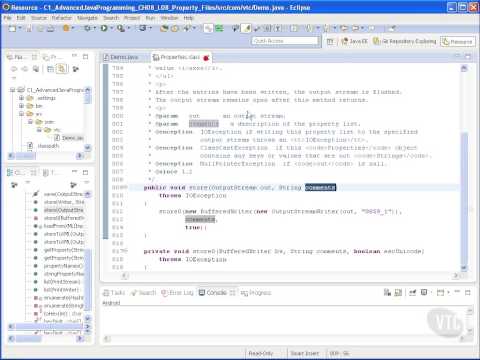Screen dimensions: 480x360
Task: Click the navigator Forward arrow icon
Action: 25,69
